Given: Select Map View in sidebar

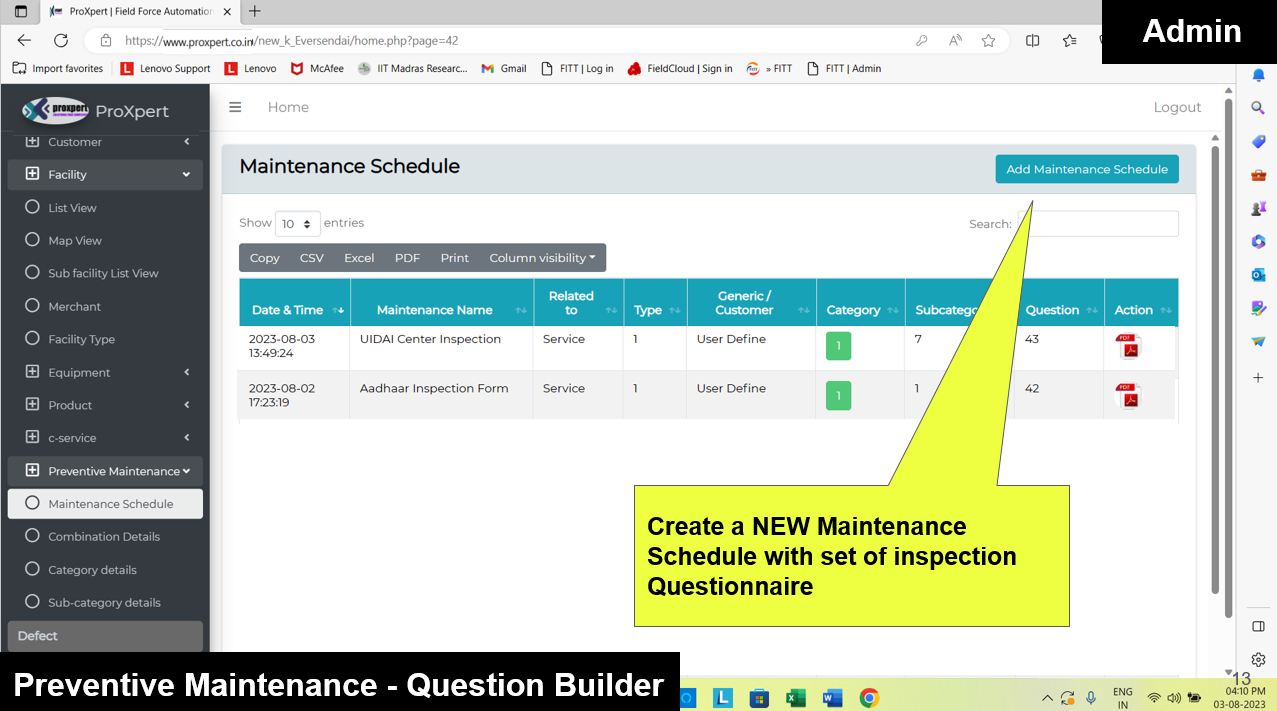Looking at the screenshot, I should [x=75, y=241].
